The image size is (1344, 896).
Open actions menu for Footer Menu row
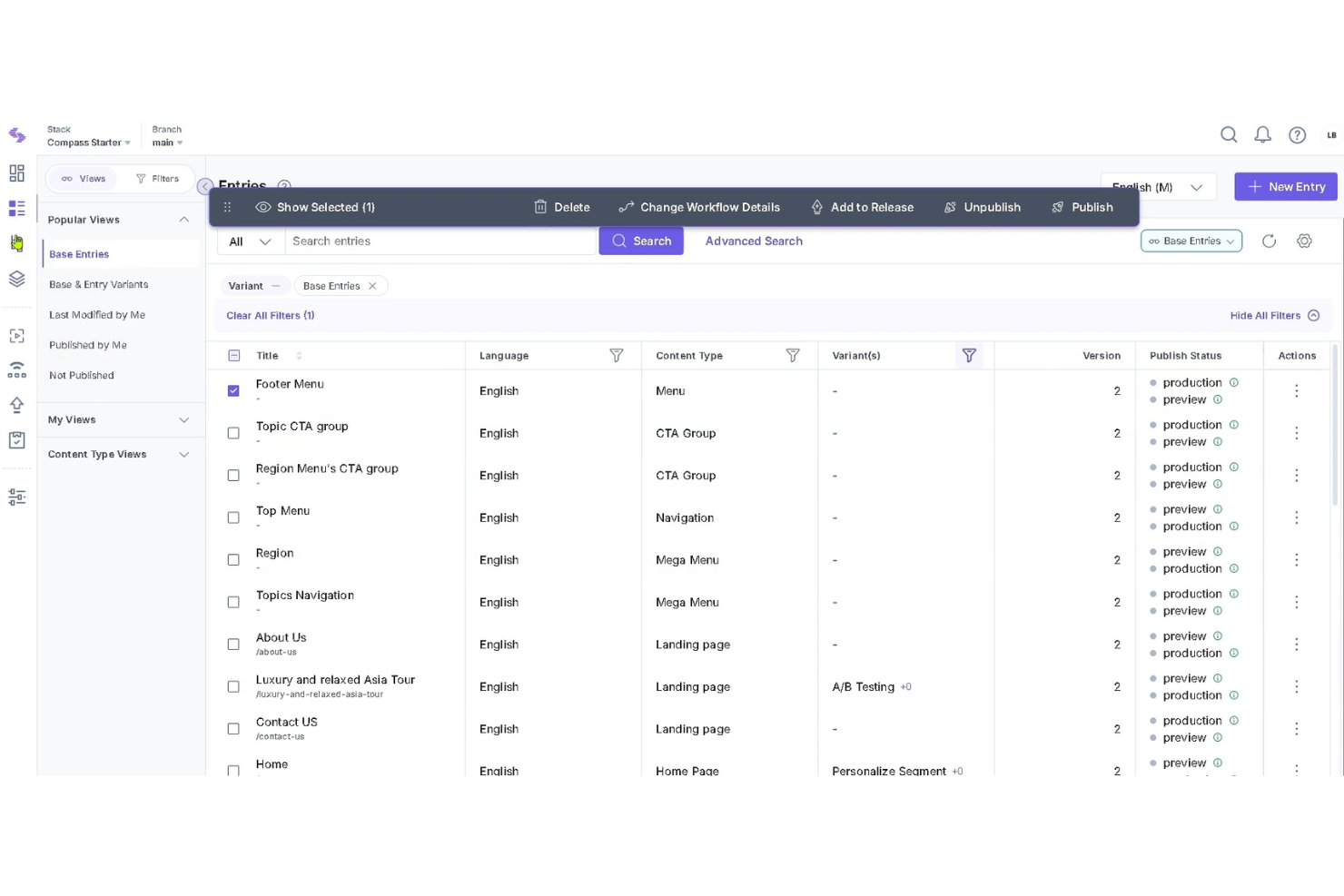click(x=1297, y=391)
